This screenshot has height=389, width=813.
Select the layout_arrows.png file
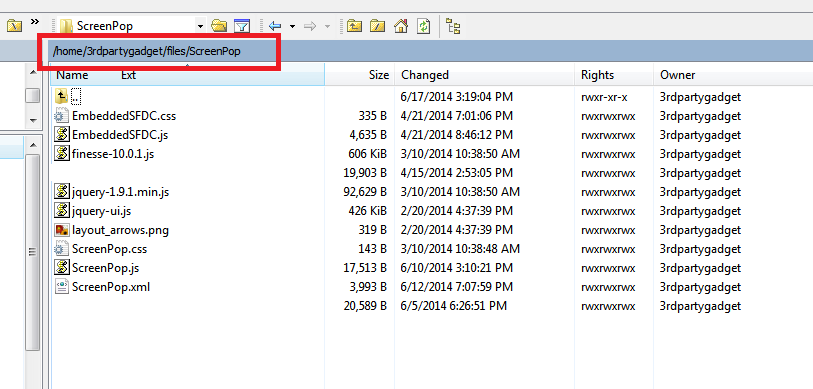[x=120, y=230]
